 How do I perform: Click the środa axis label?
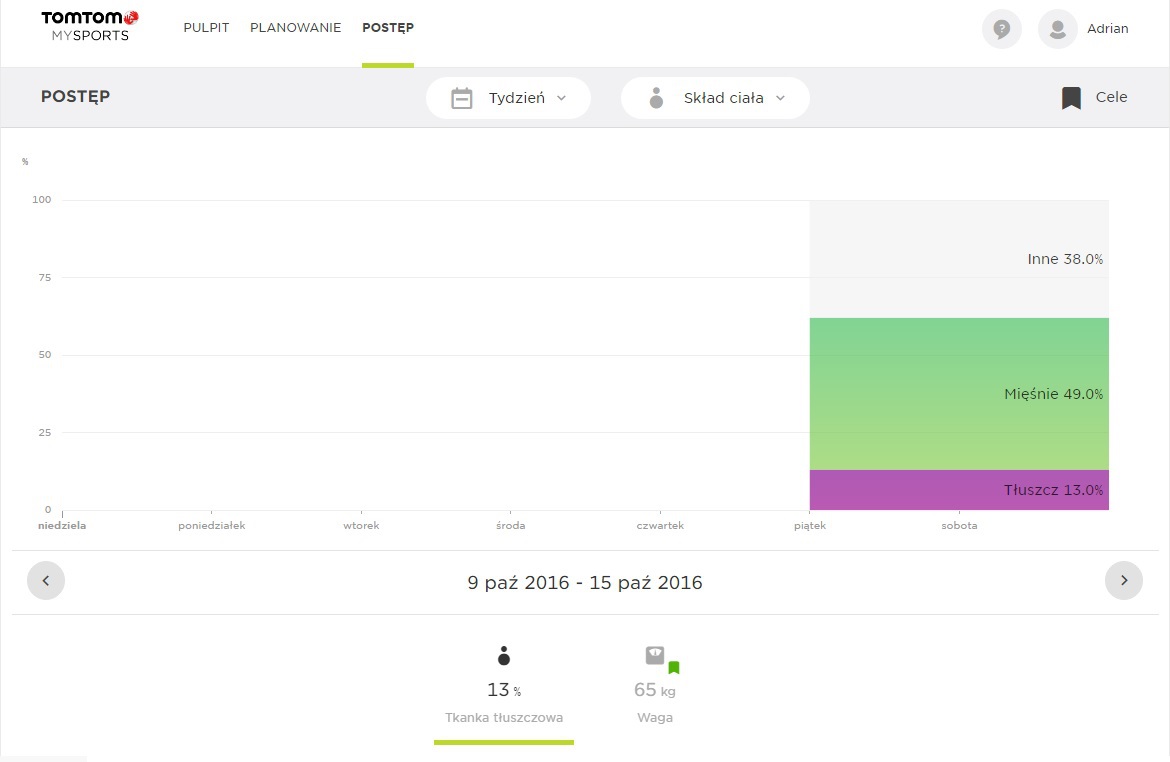click(510, 525)
